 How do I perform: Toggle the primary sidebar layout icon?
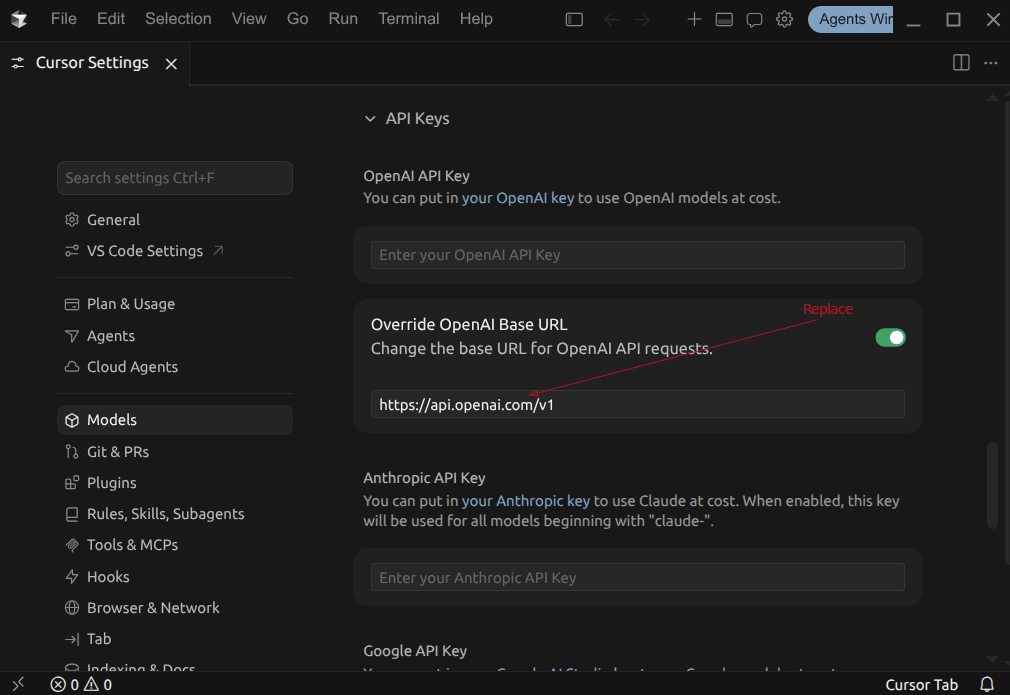click(x=574, y=20)
